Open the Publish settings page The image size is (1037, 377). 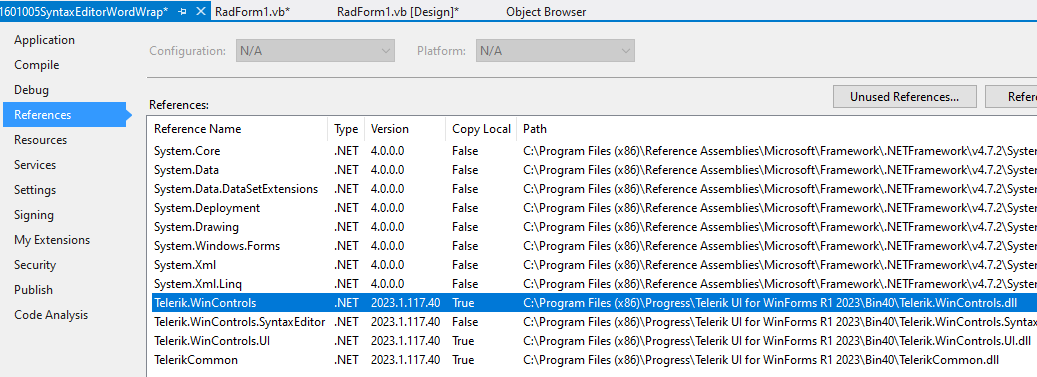point(33,290)
